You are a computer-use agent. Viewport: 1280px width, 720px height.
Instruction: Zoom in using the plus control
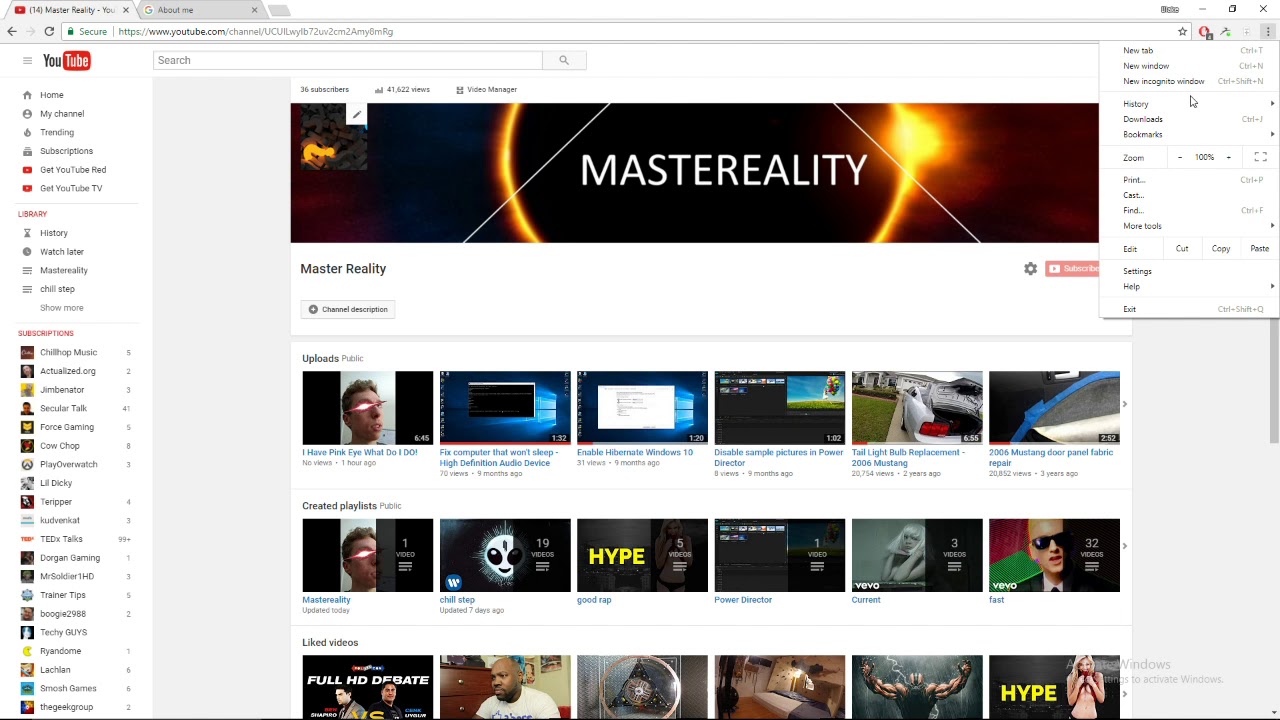1228,157
